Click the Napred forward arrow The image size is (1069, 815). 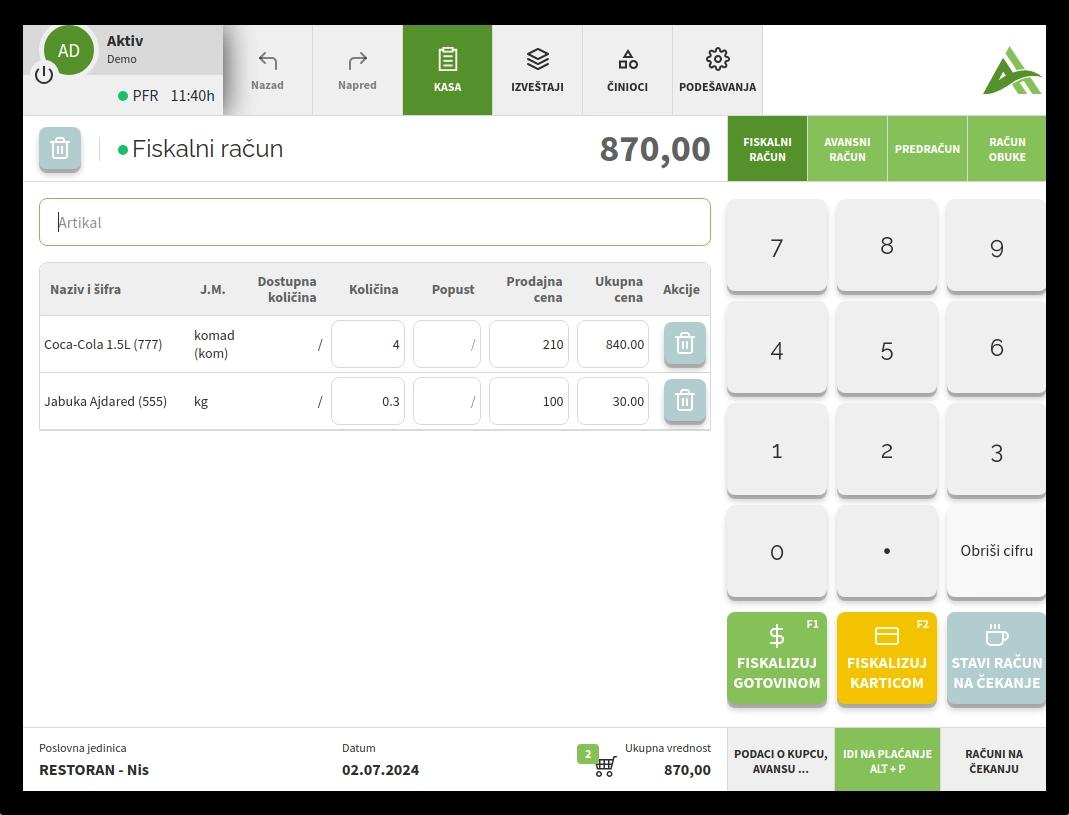357,70
